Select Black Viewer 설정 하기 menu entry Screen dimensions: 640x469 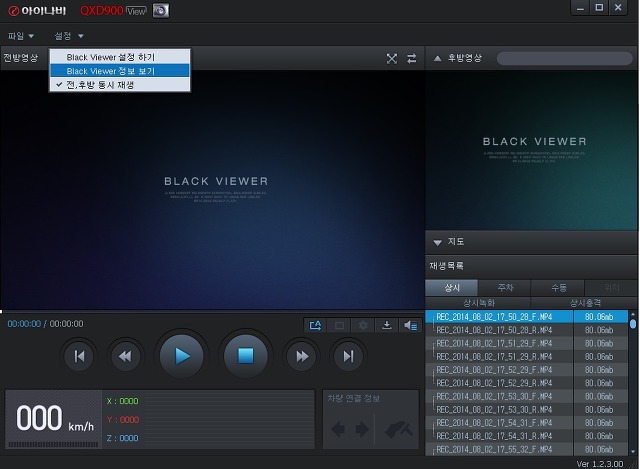pos(120,57)
